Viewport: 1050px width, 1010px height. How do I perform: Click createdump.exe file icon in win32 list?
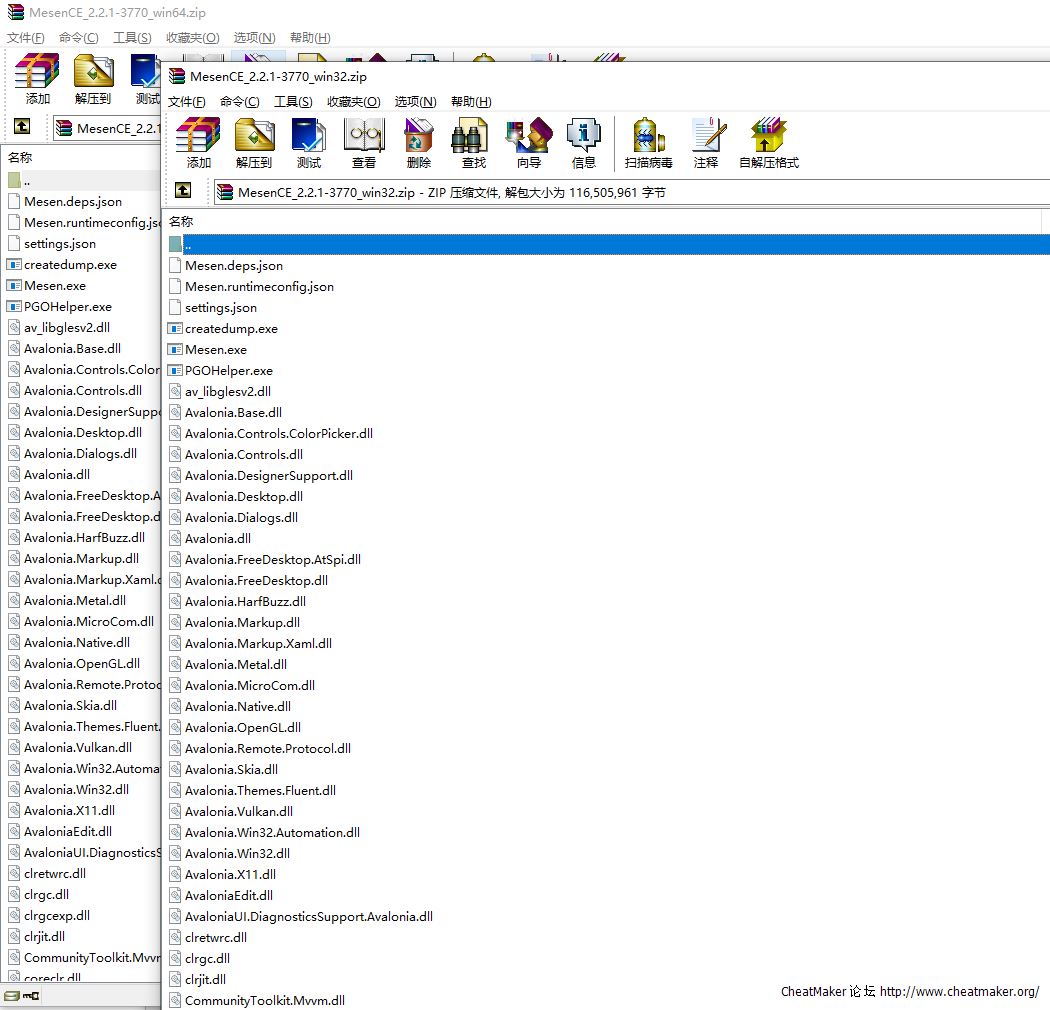click(x=175, y=329)
